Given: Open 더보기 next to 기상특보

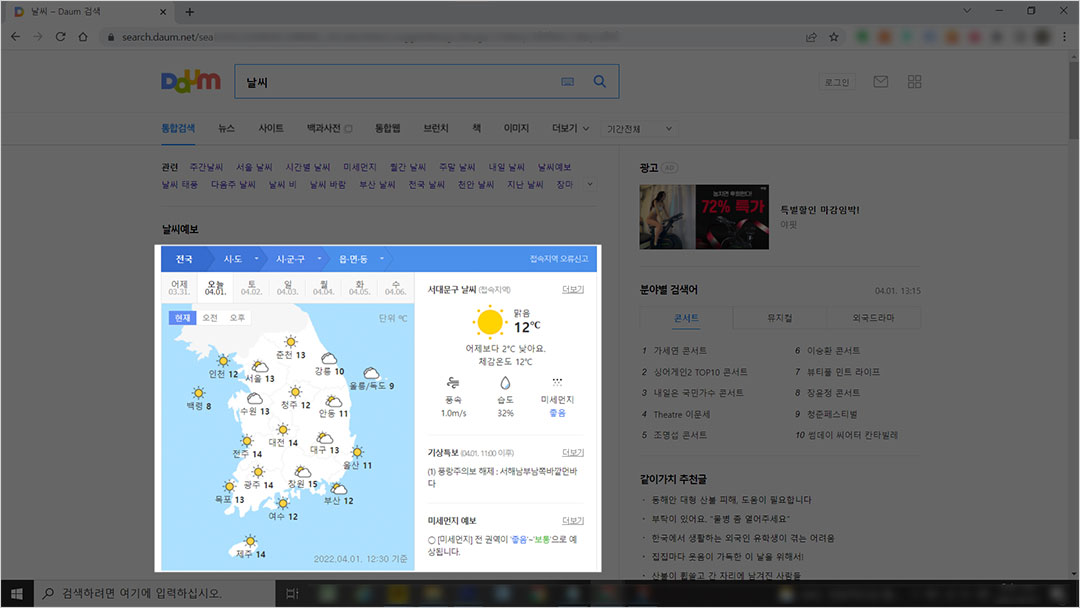Looking at the screenshot, I should (x=572, y=452).
